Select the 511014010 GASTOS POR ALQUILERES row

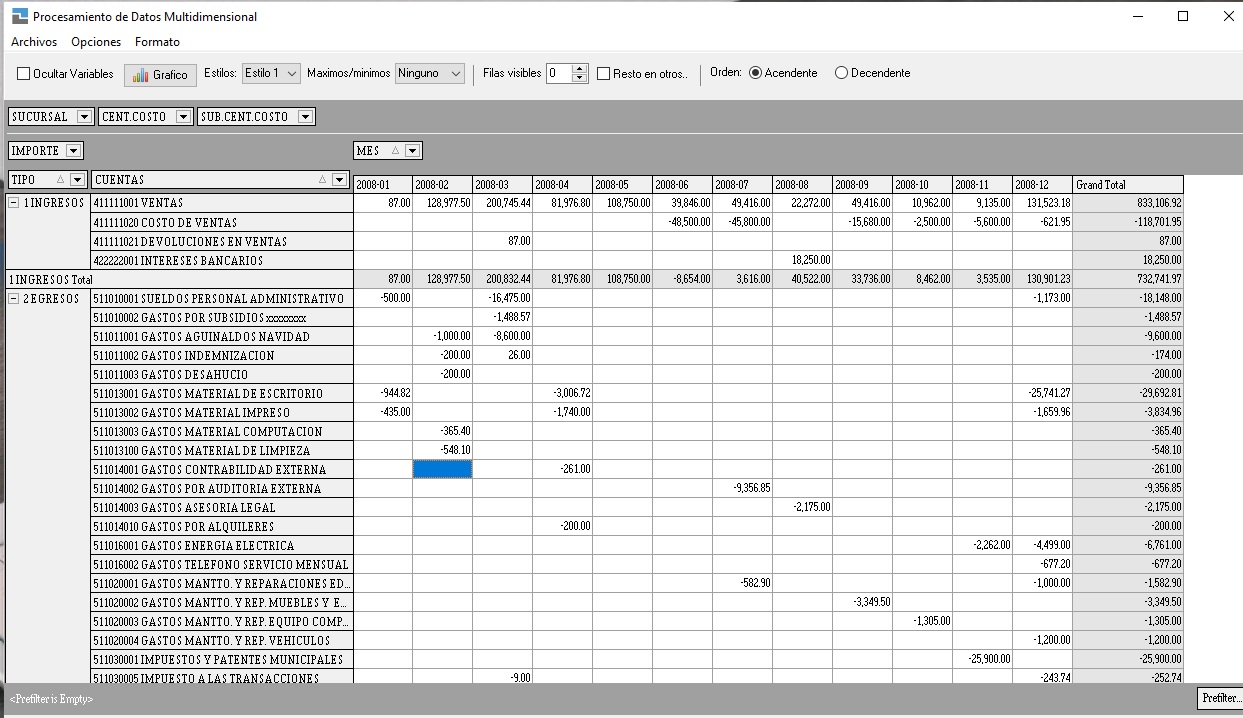coord(221,527)
